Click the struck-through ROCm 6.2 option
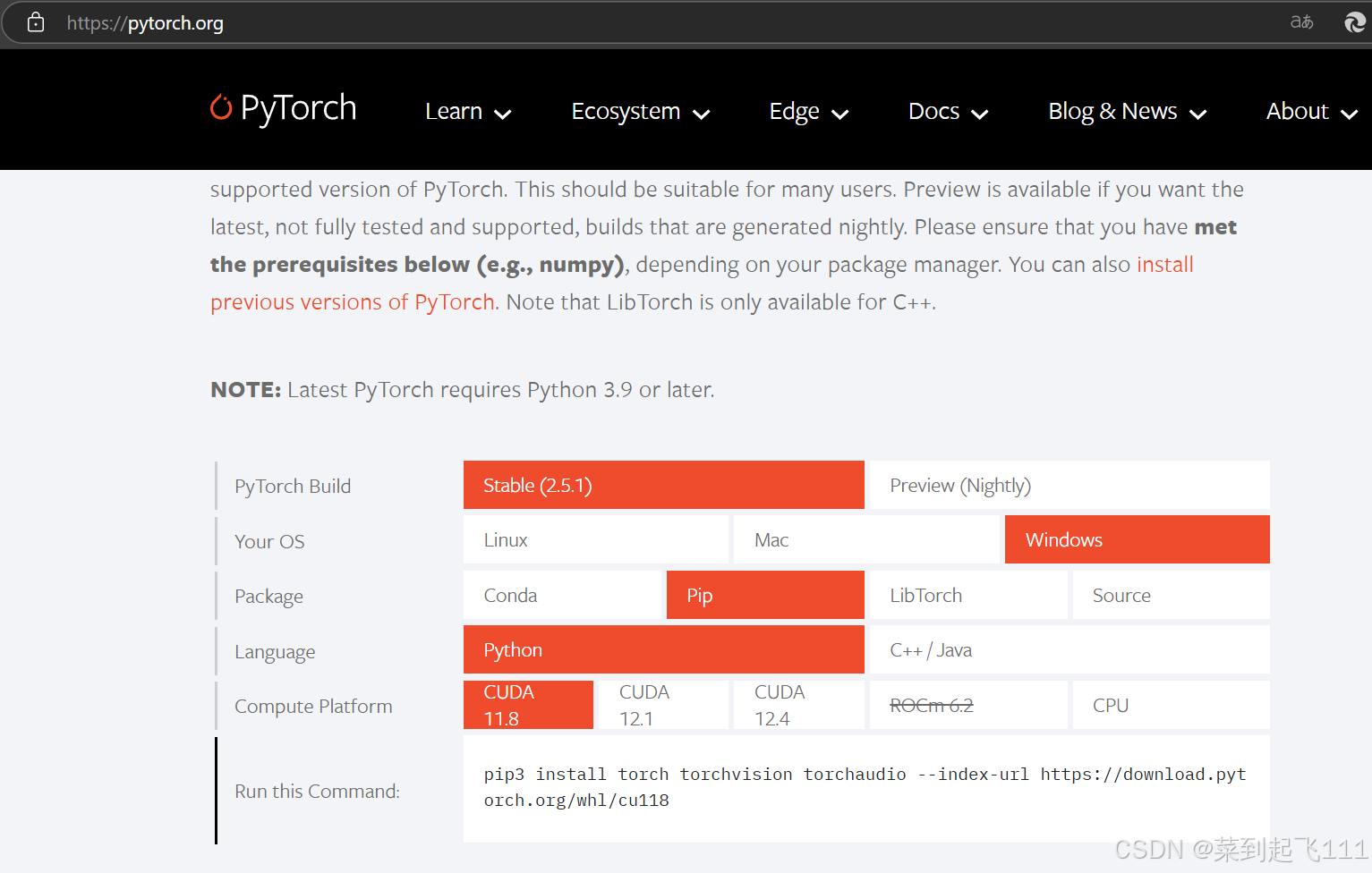1372x873 pixels. click(968, 705)
